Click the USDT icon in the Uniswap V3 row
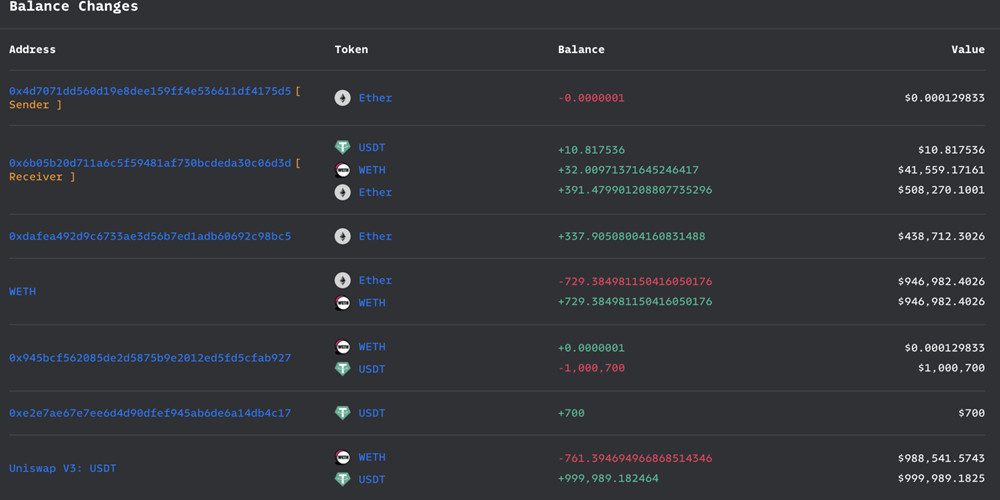 (343, 480)
